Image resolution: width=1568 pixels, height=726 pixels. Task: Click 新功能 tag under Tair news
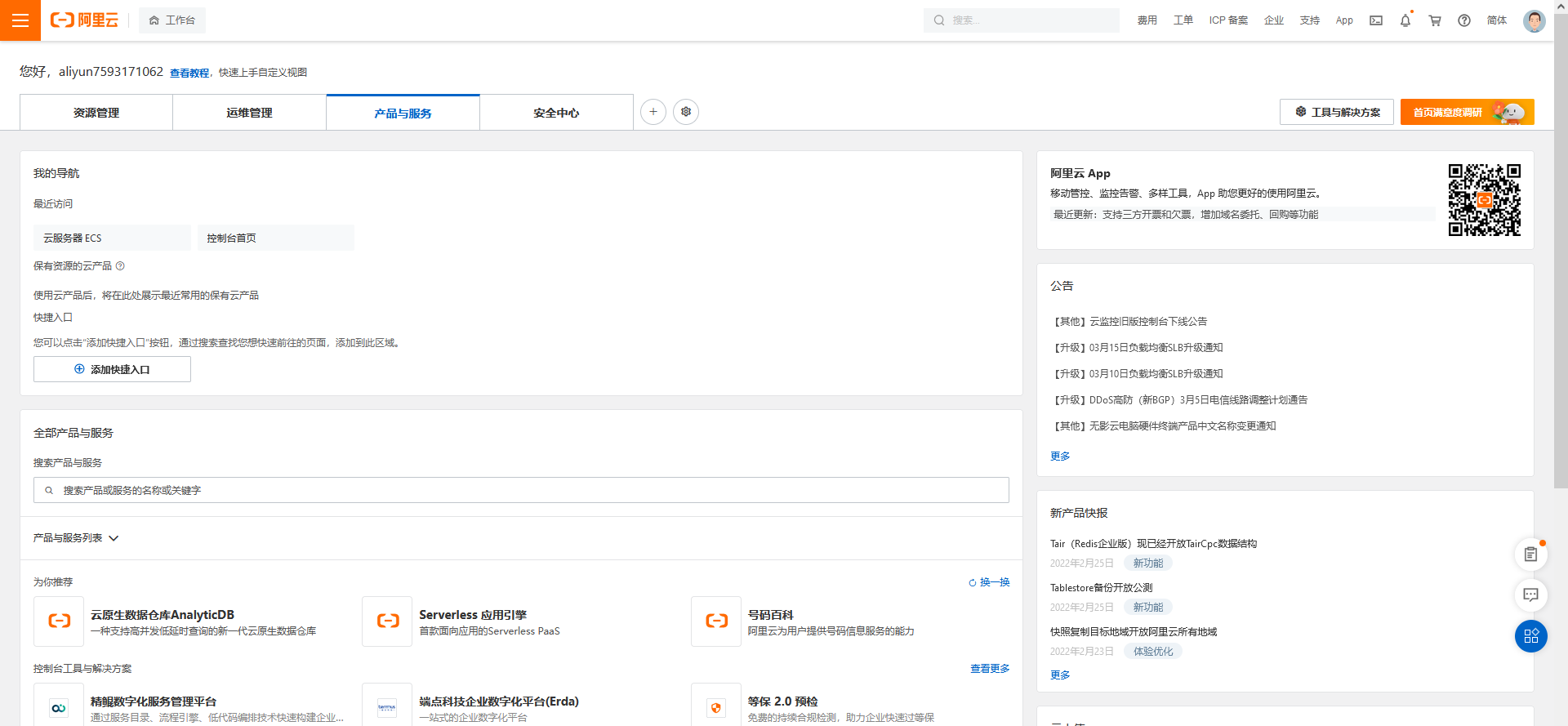click(1148, 563)
